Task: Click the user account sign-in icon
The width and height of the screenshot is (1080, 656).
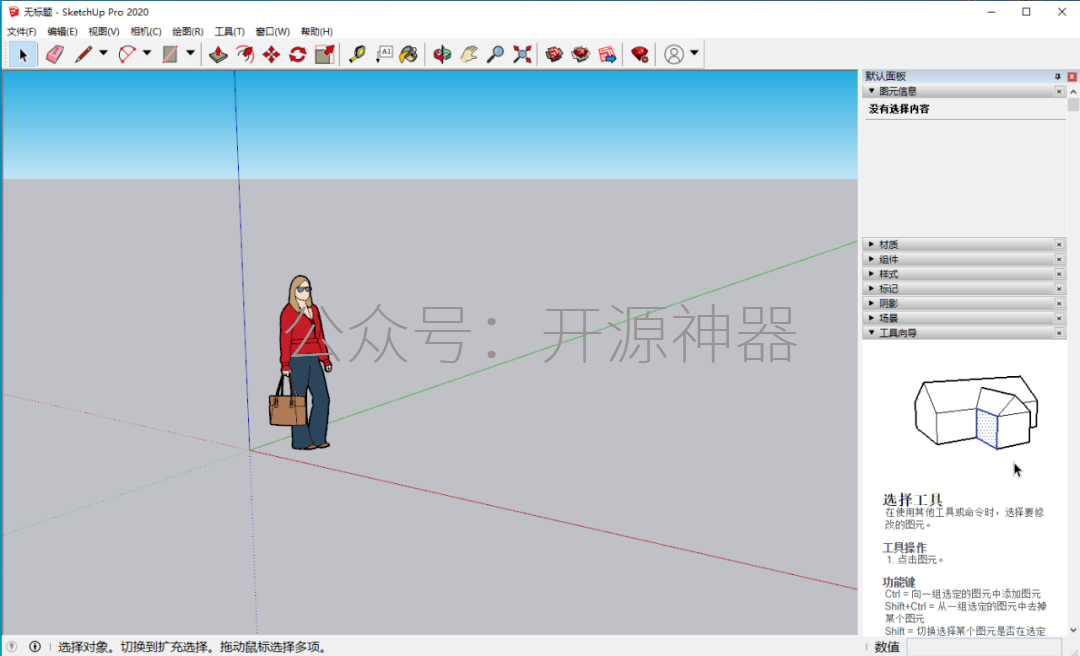Action: [674, 54]
